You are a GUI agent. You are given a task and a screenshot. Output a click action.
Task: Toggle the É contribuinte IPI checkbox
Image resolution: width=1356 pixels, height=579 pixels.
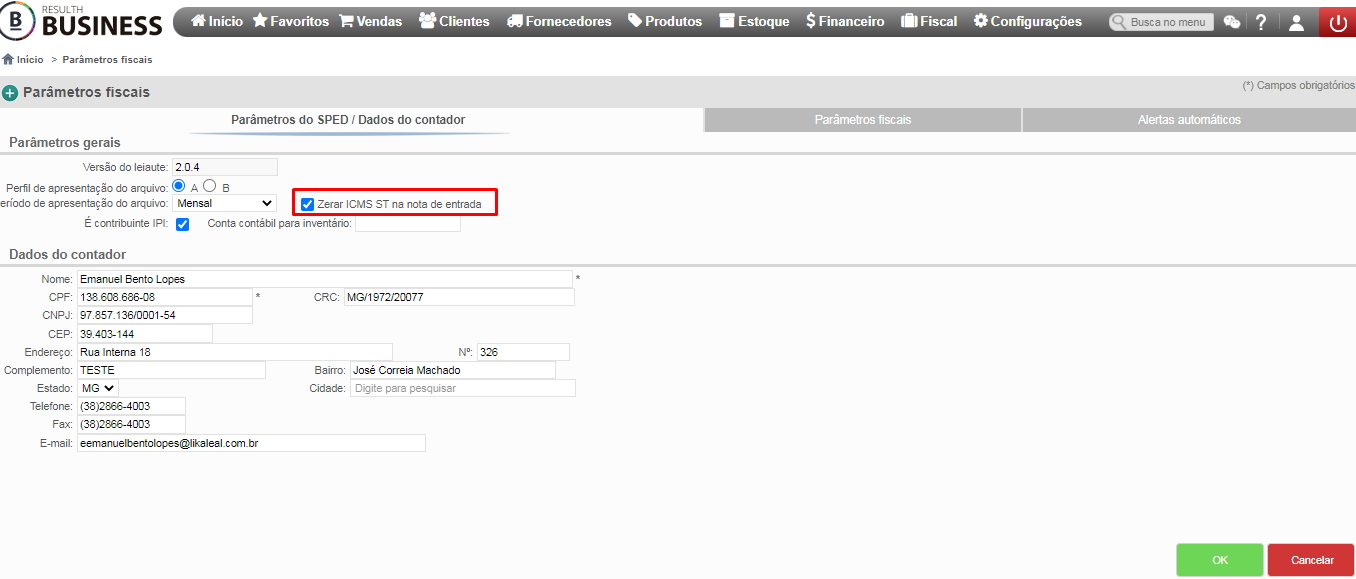point(182,224)
